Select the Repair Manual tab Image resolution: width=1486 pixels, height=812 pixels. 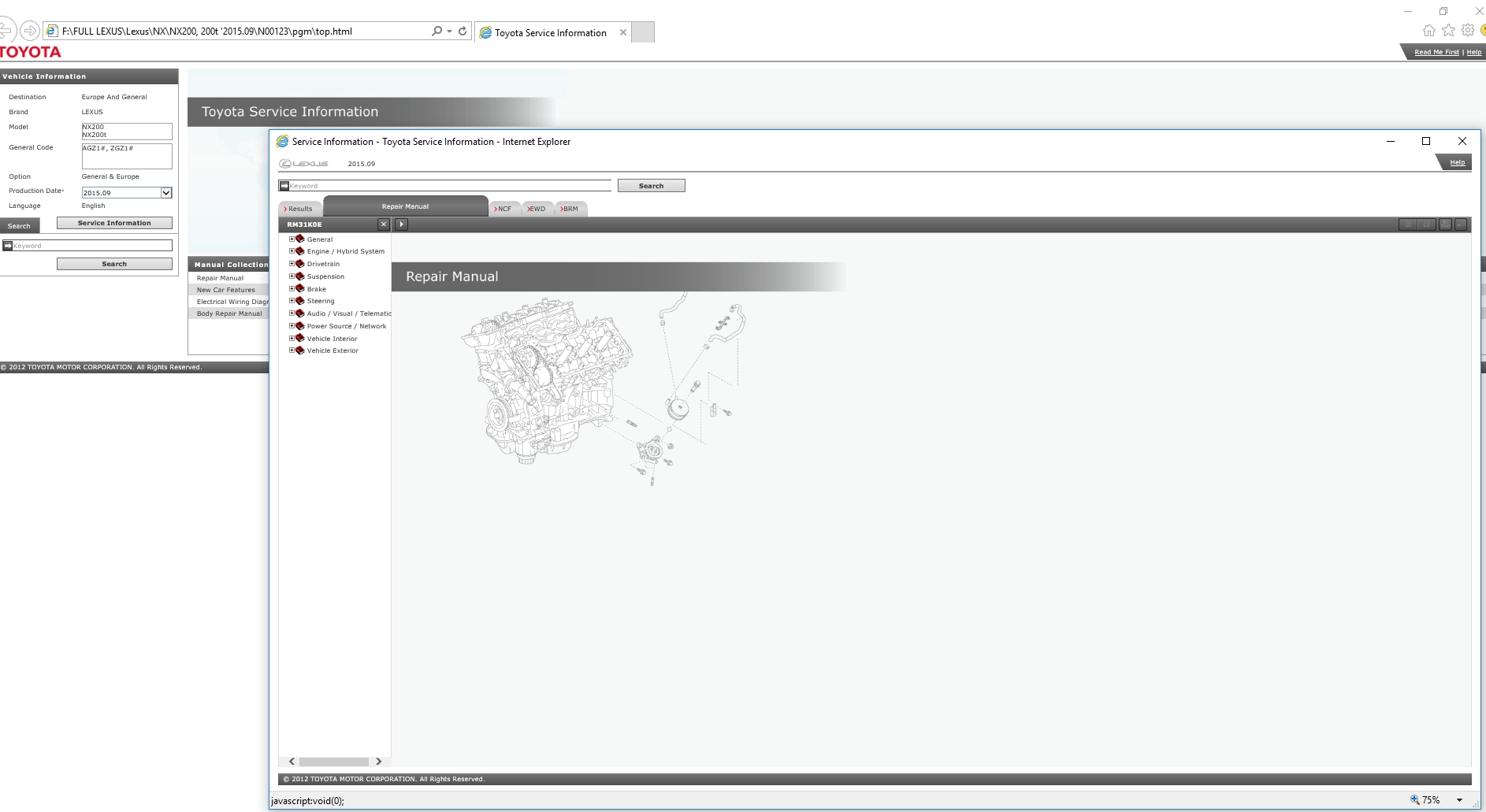(405, 206)
